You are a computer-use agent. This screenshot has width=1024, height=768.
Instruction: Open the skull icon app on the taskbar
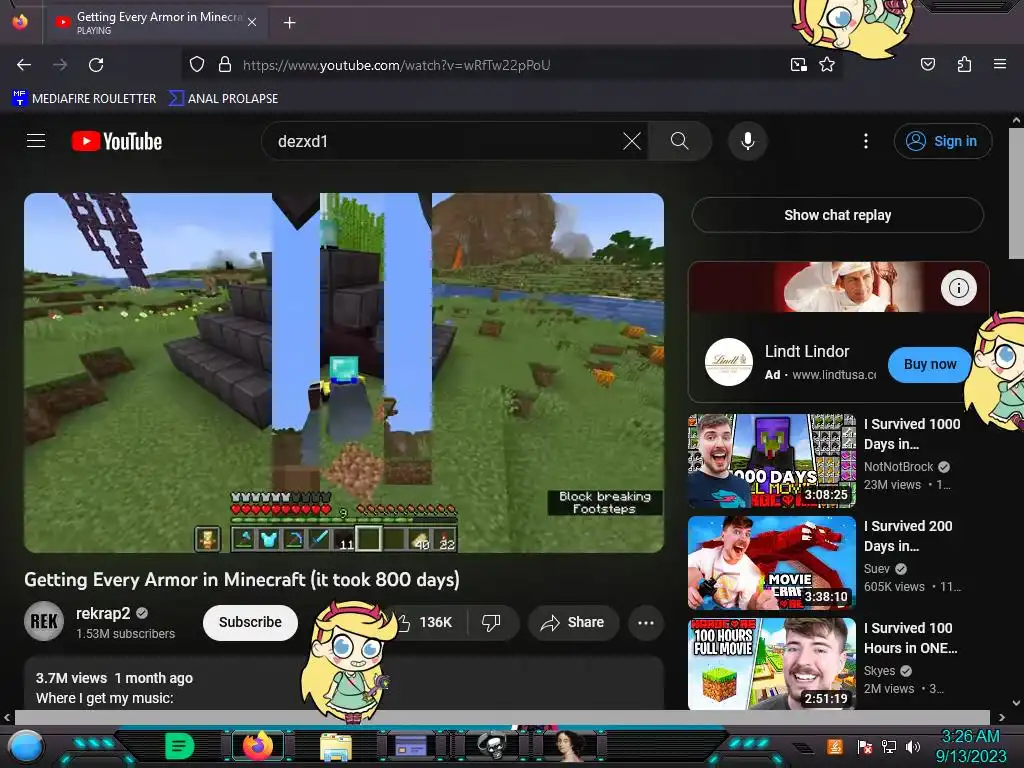coord(492,746)
